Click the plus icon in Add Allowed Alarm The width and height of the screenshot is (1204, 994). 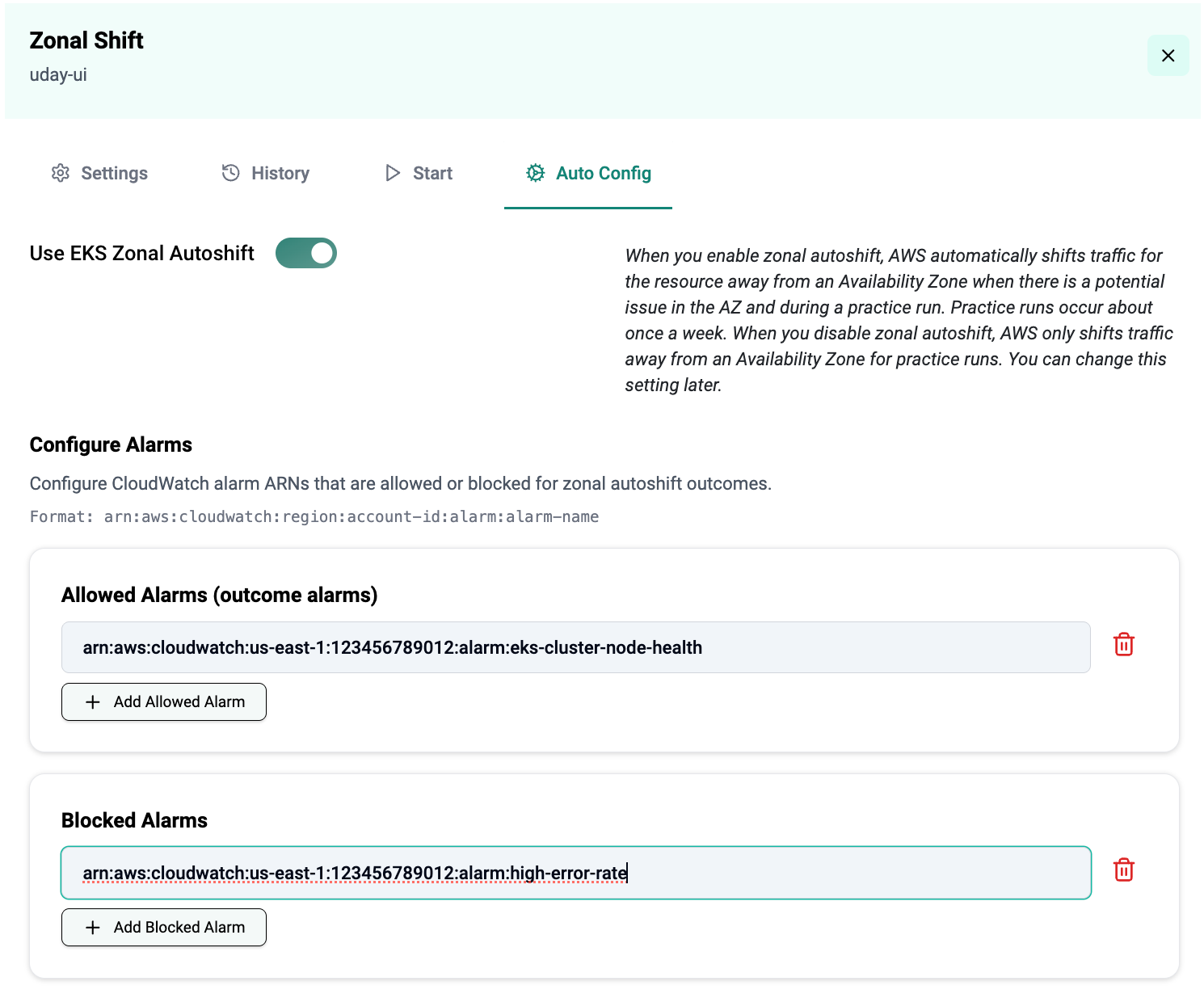(x=93, y=702)
